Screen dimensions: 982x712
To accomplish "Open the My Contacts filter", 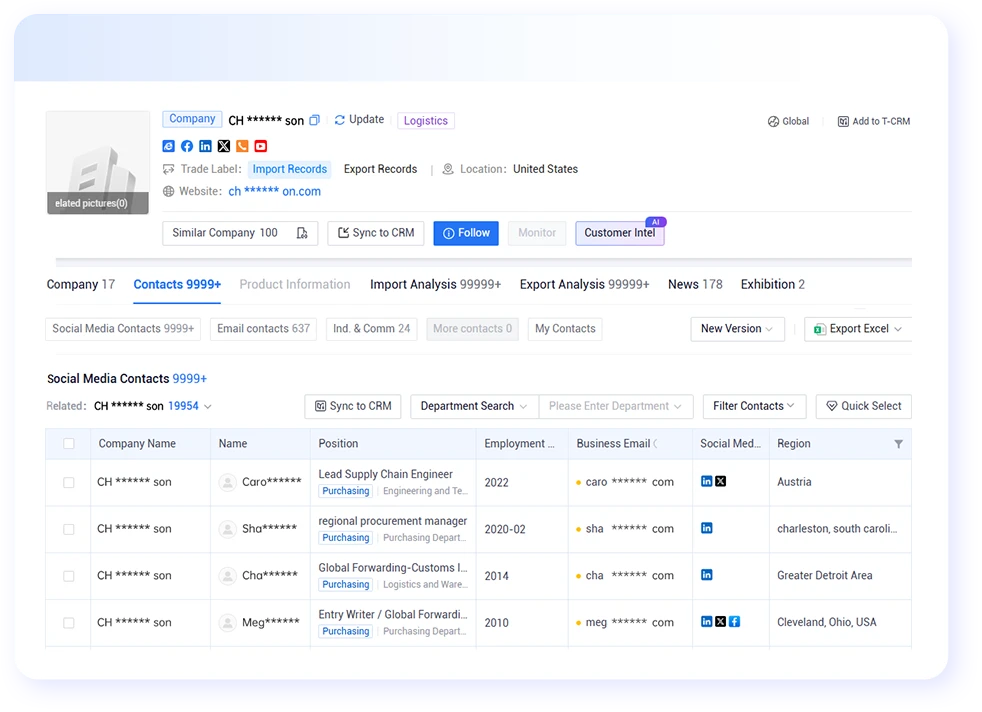I will [565, 329].
